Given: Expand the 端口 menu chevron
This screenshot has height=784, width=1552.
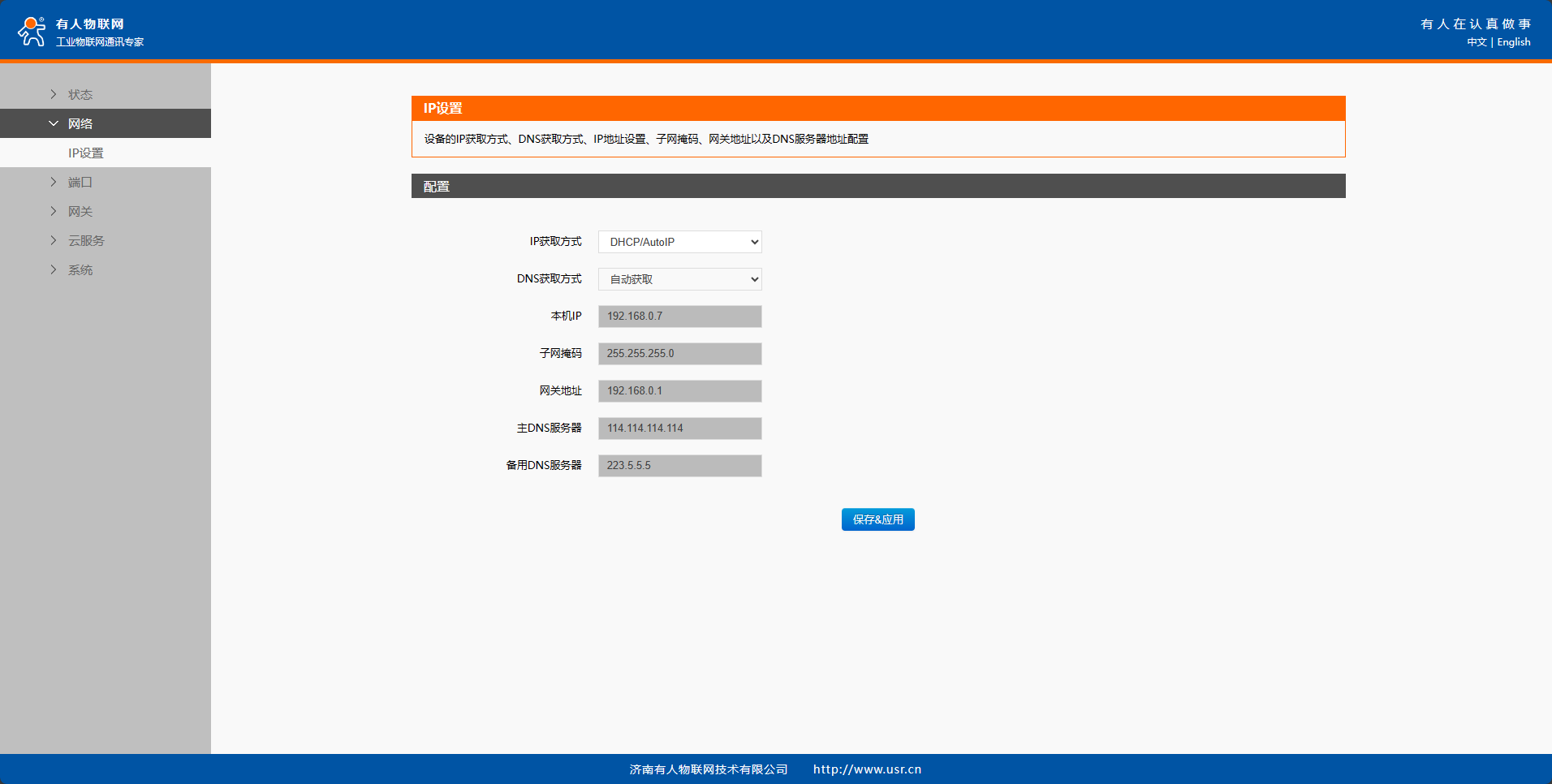Looking at the screenshot, I should [54, 182].
